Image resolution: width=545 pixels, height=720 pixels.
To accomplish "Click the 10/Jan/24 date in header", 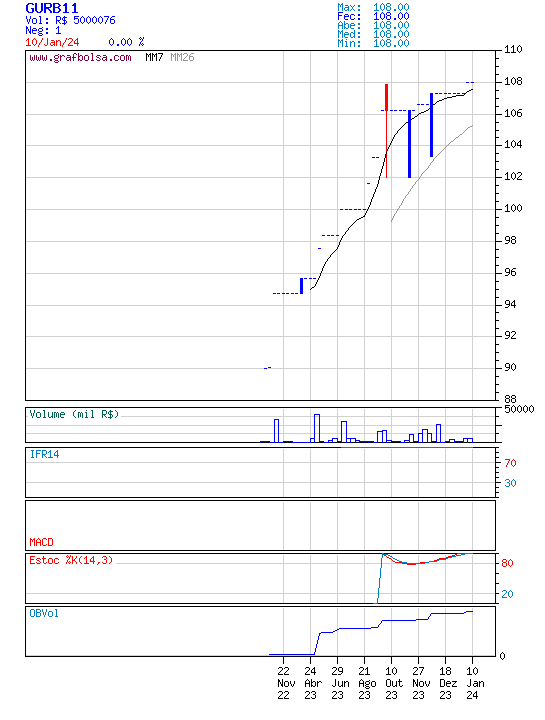I will (52, 42).
